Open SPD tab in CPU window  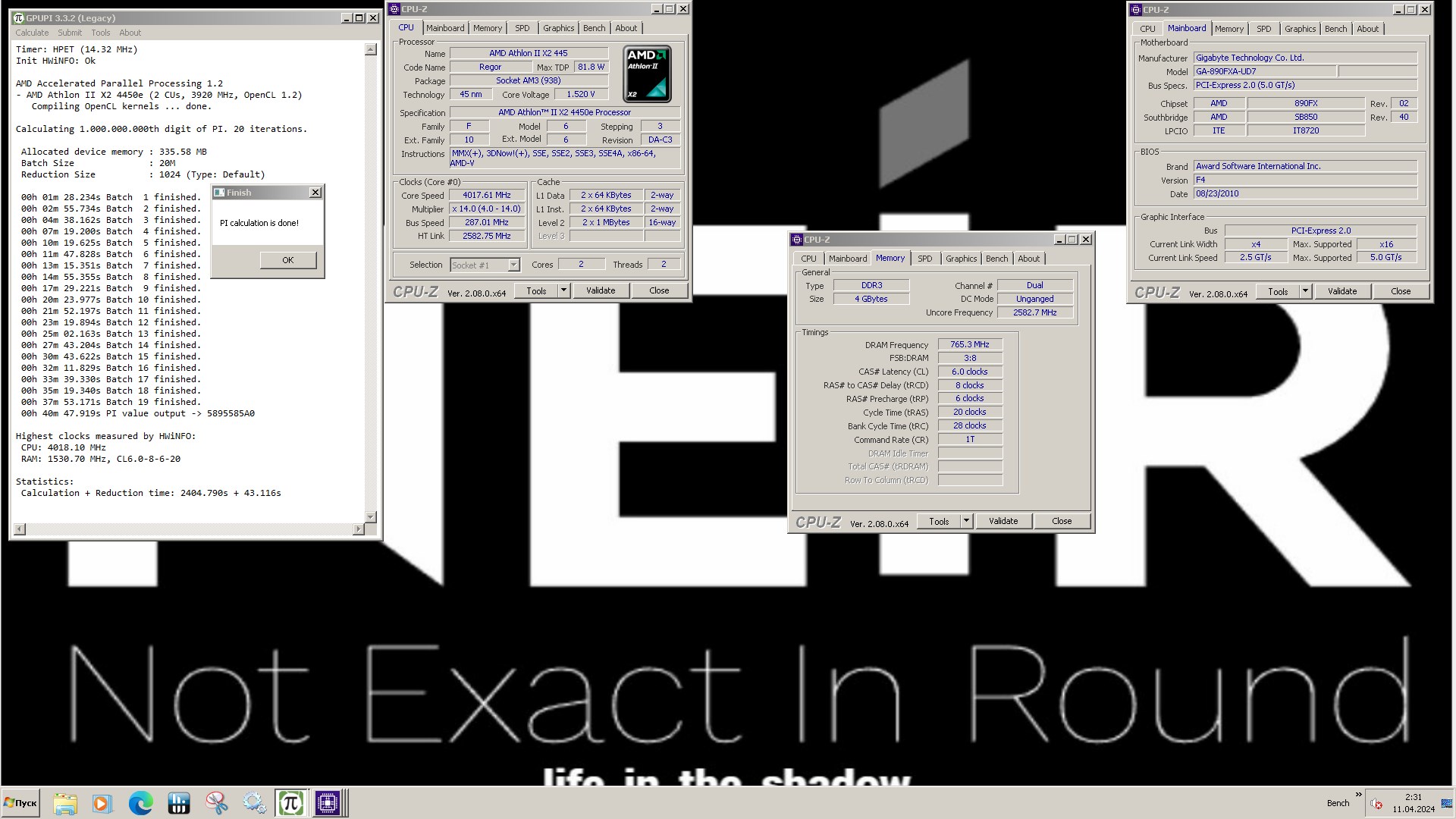click(522, 28)
